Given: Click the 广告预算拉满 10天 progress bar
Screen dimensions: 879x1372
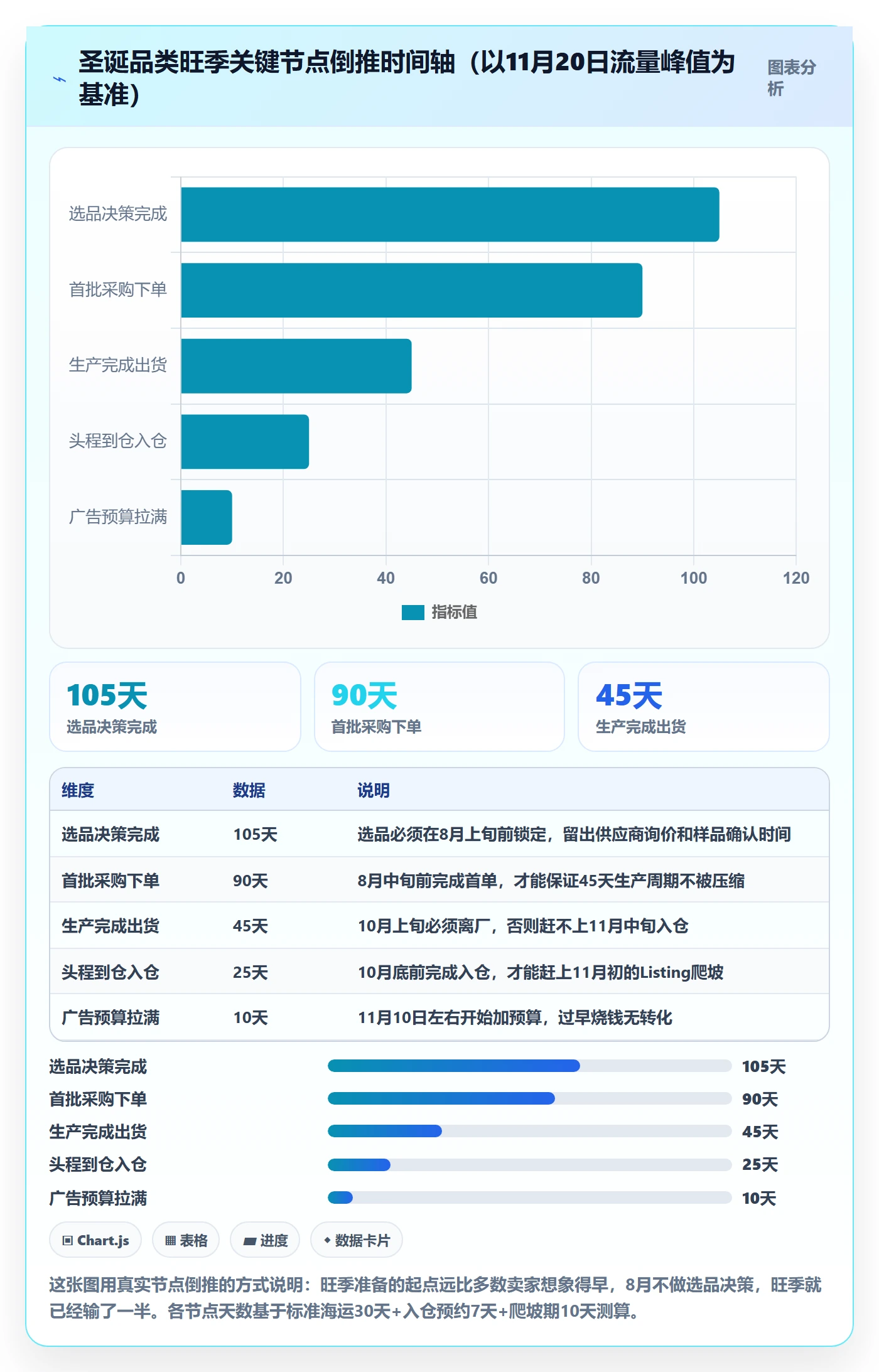Looking at the screenshot, I should coord(529,1198).
